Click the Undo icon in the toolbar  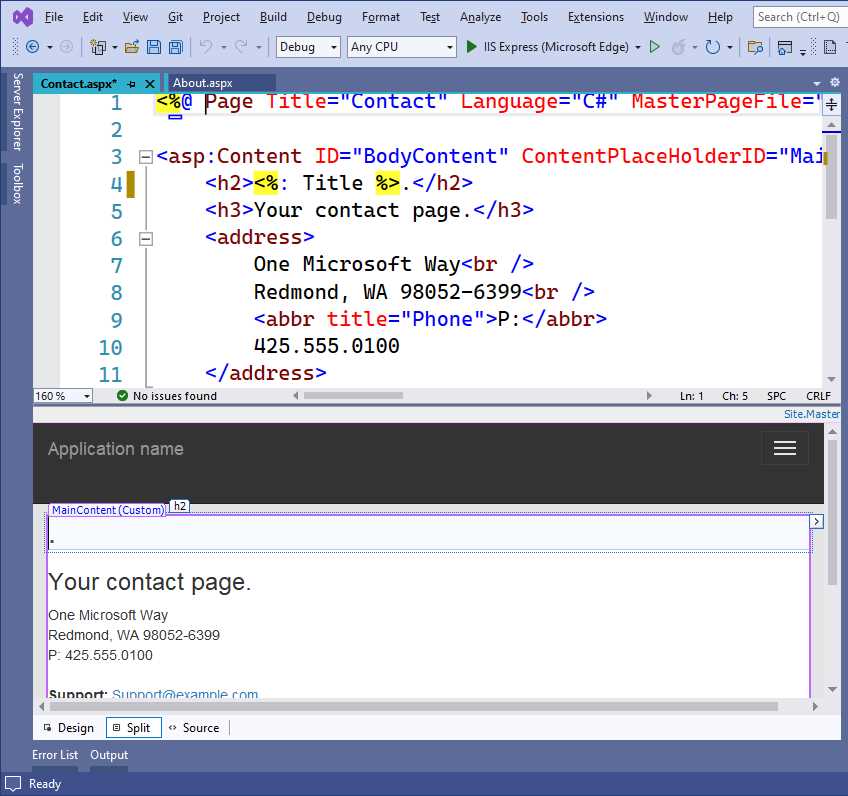tap(204, 46)
